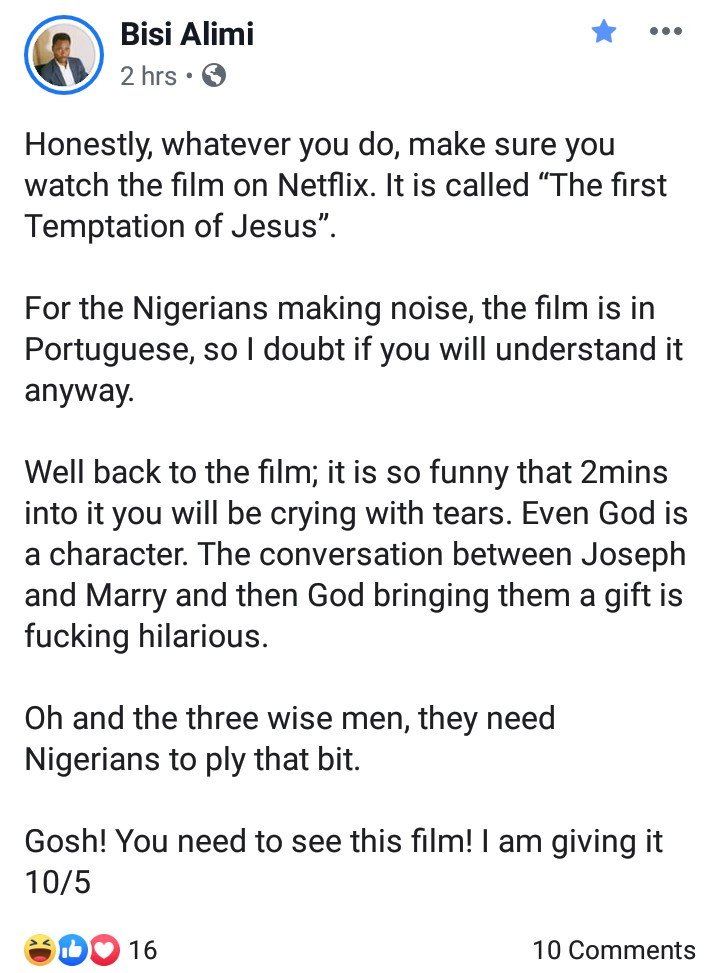Click the "2 hrs" post timestamp

(x=148, y=76)
